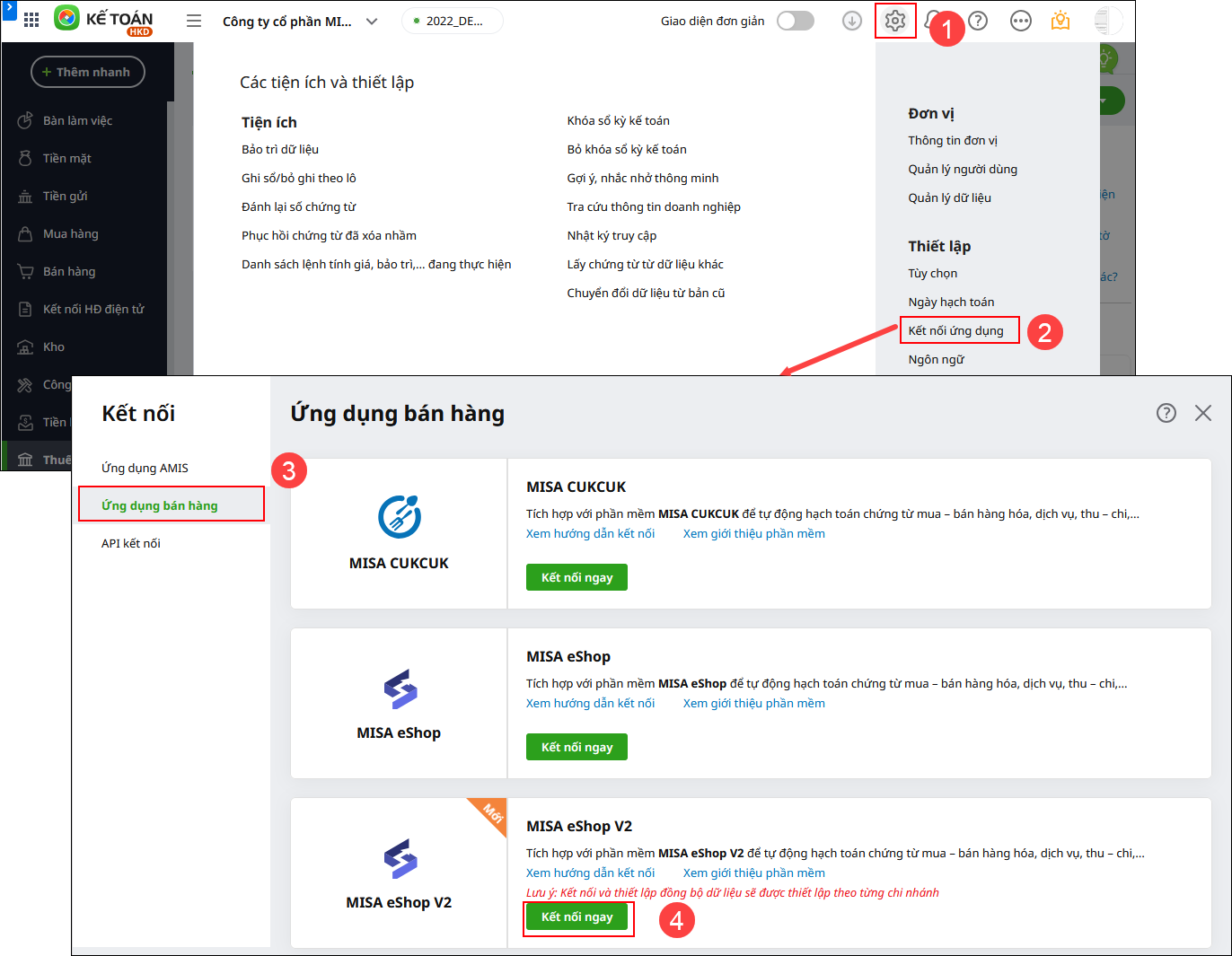Switch to Ứng dụng bán hàng tab

point(160,505)
